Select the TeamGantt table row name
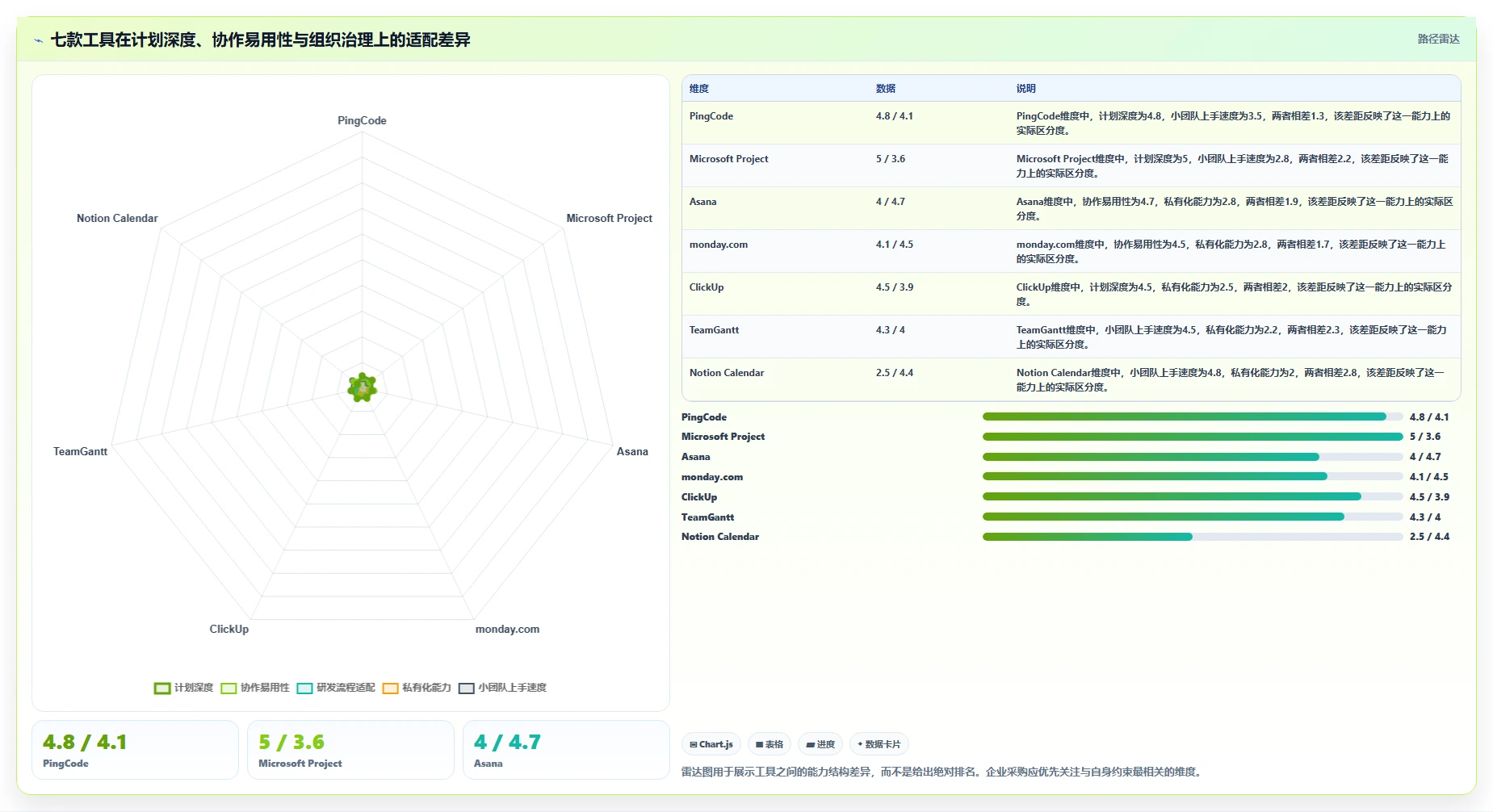Viewport: 1493px width, 812px height. pos(714,330)
